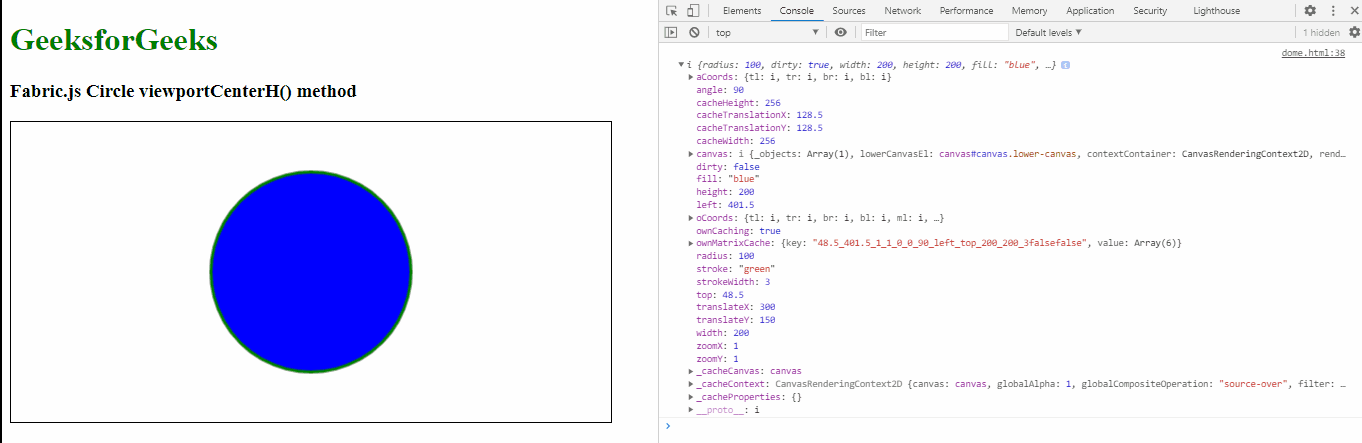Switch to the Memory tab
Image resolution: width=1362 pixels, height=443 pixels.
click(1029, 10)
